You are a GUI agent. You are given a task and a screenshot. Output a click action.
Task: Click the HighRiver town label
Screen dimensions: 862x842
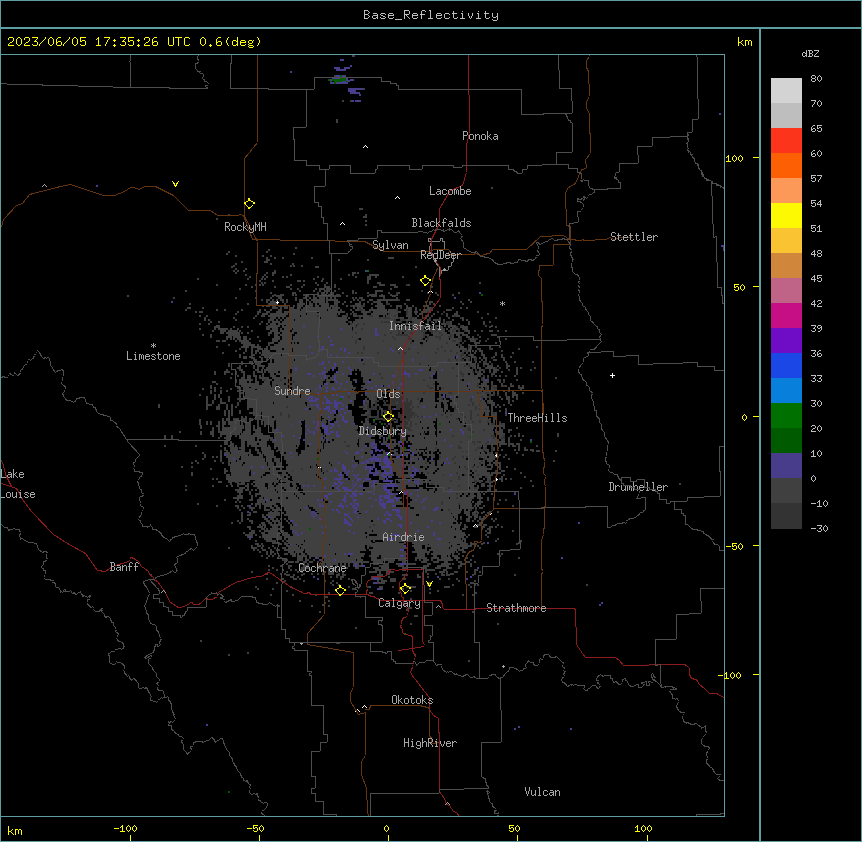(430, 743)
